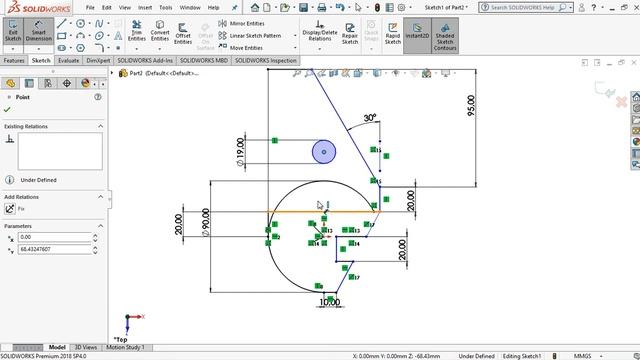Select the Spline sketch tool
The height and width of the screenshot is (360, 640).
[99, 24]
